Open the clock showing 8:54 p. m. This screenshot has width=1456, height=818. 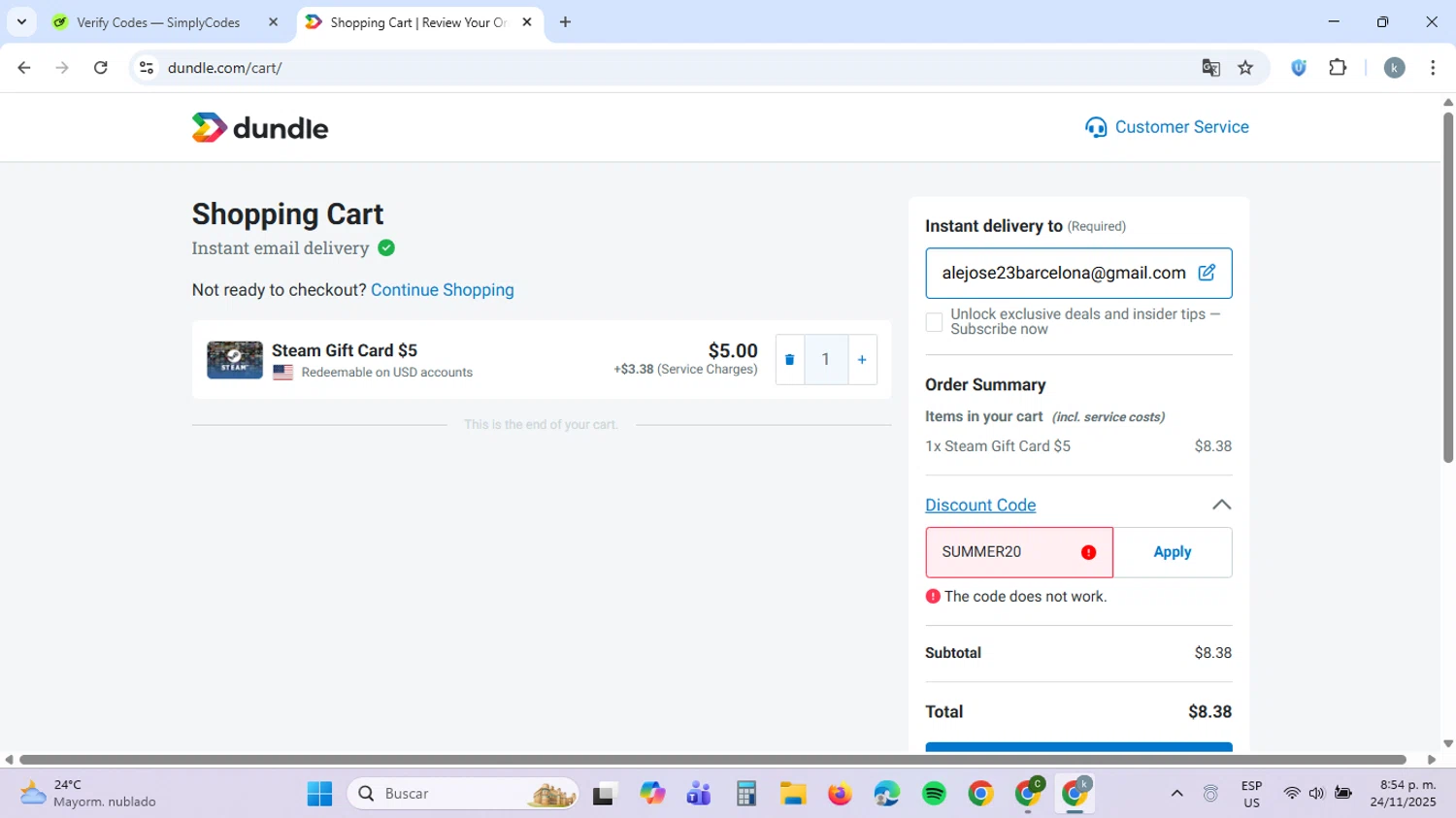1404,794
